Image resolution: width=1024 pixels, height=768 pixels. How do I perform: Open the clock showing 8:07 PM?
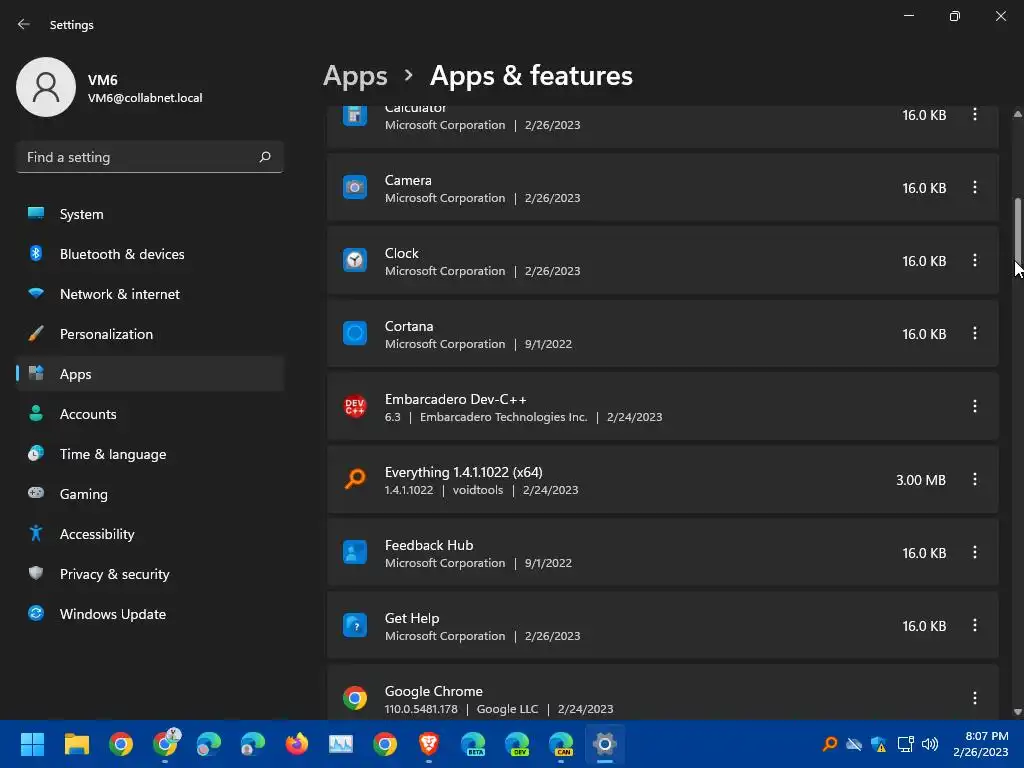click(980, 744)
